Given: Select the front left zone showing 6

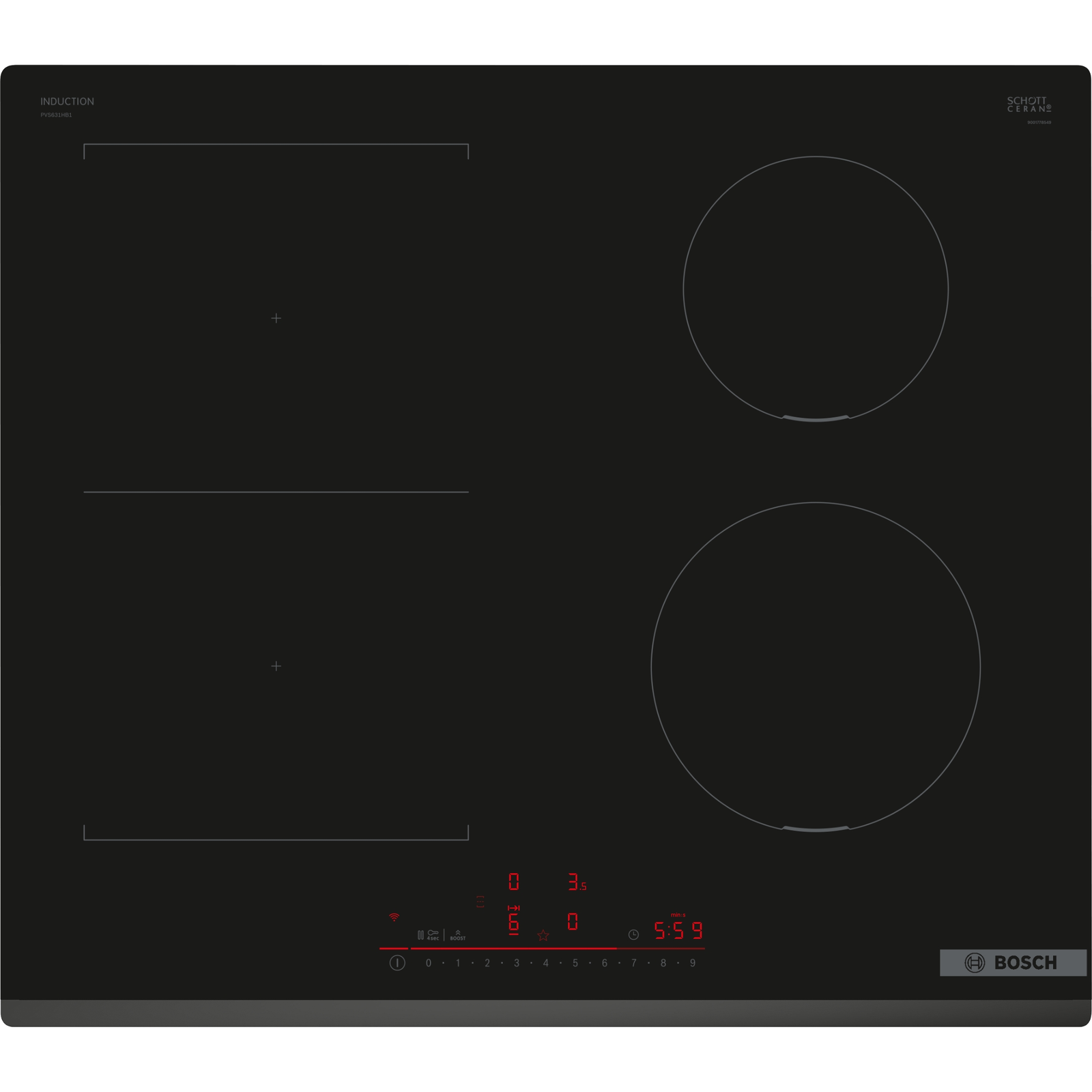Looking at the screenshot, I should click(x=514, y=923).
